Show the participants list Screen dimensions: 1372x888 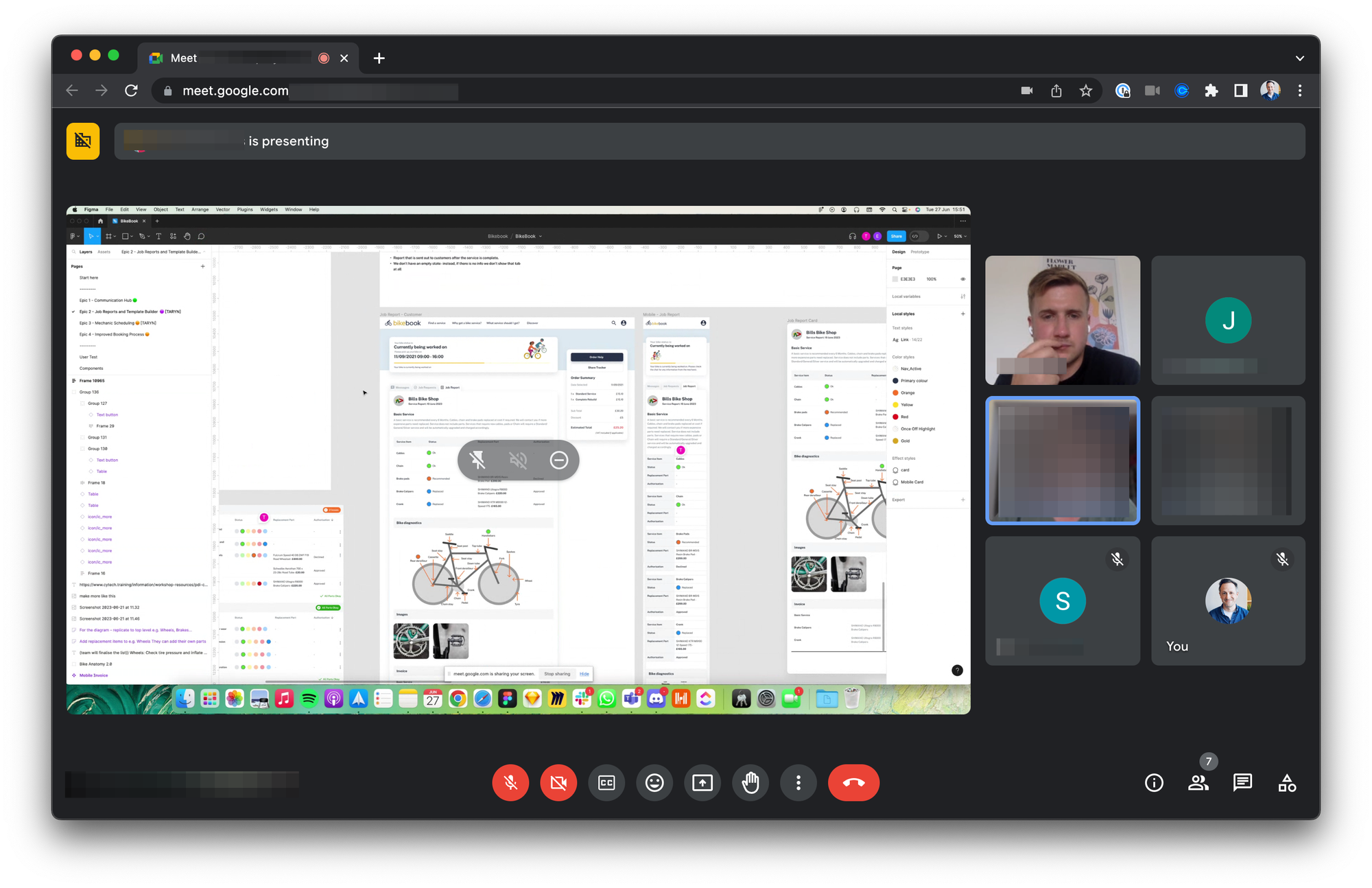pyautogui.click(x=1198, y=782)
